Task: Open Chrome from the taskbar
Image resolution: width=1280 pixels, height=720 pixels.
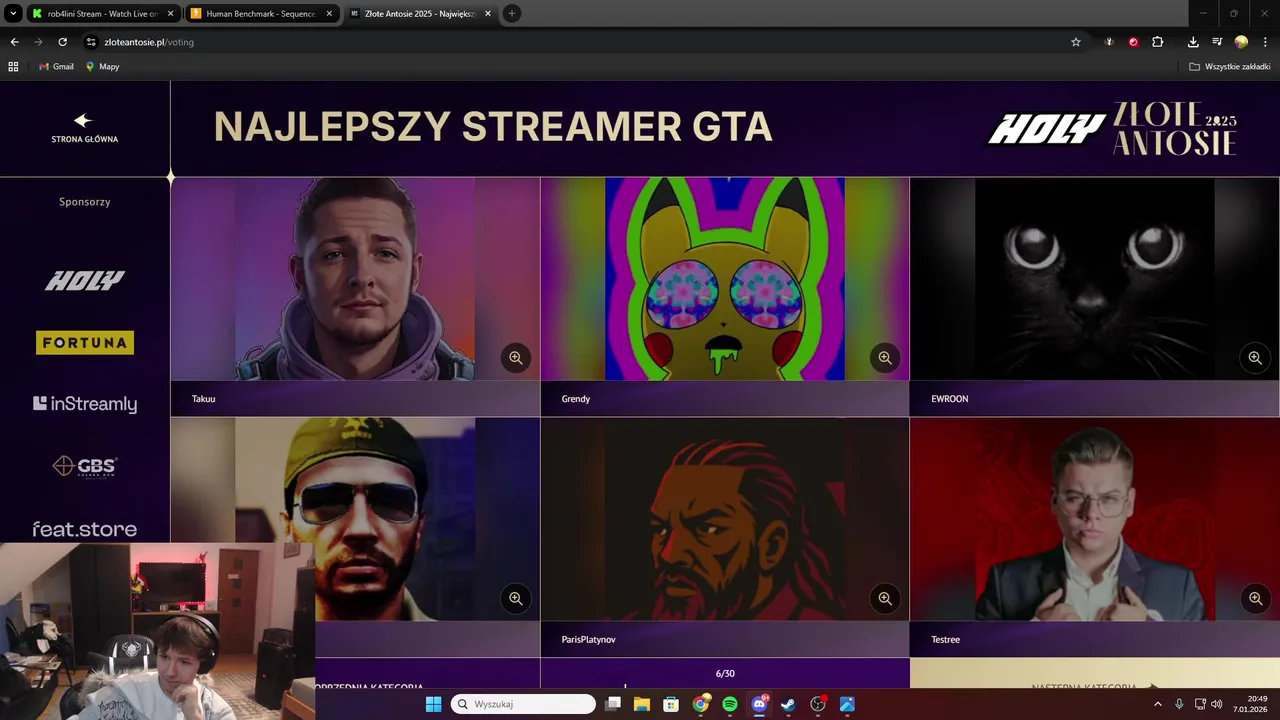Action: (x=701, y=704)
